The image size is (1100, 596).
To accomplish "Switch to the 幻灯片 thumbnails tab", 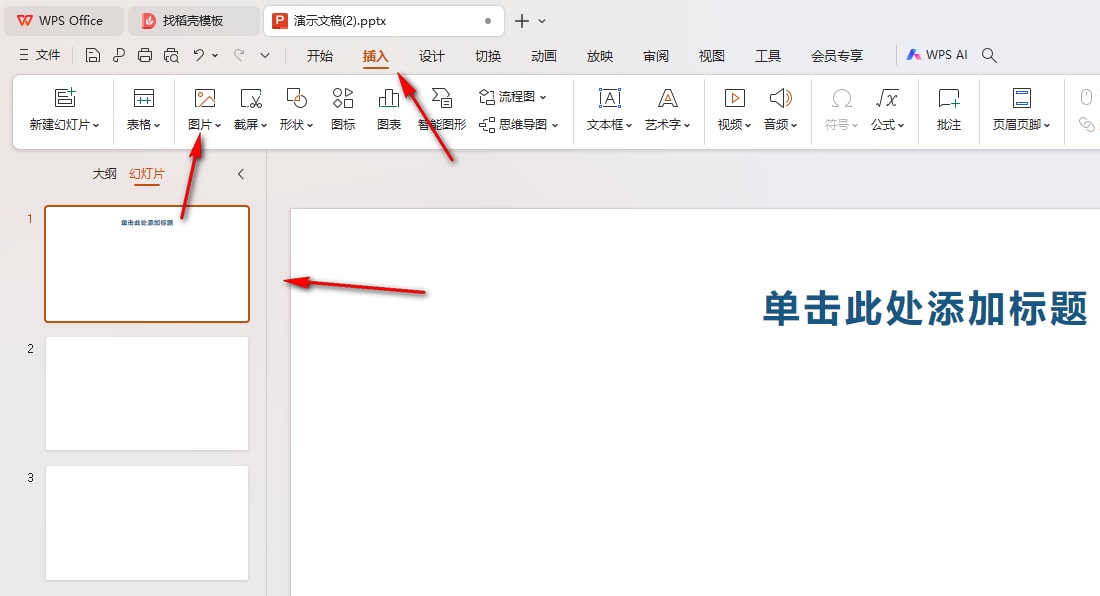I will 147,174.
